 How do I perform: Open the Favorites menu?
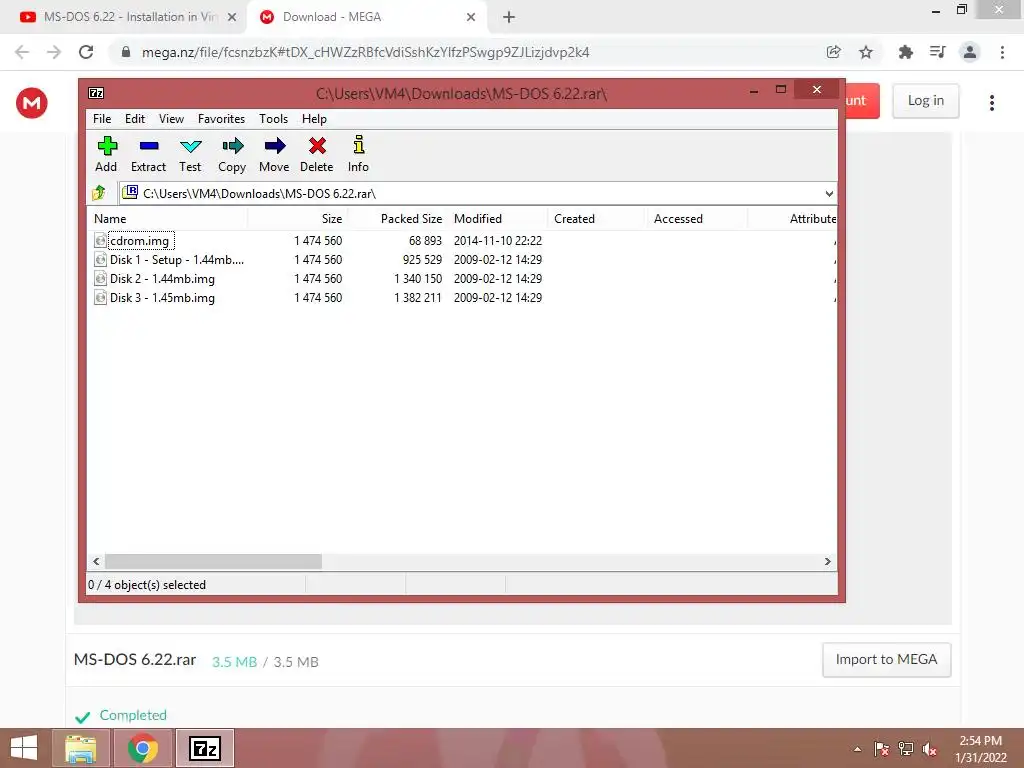point(221,119)
